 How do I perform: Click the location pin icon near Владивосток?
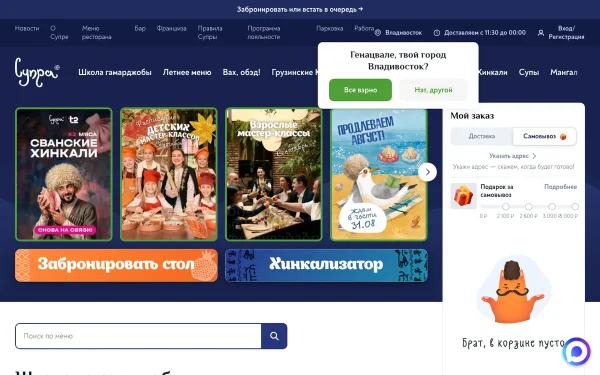point(378,33)
